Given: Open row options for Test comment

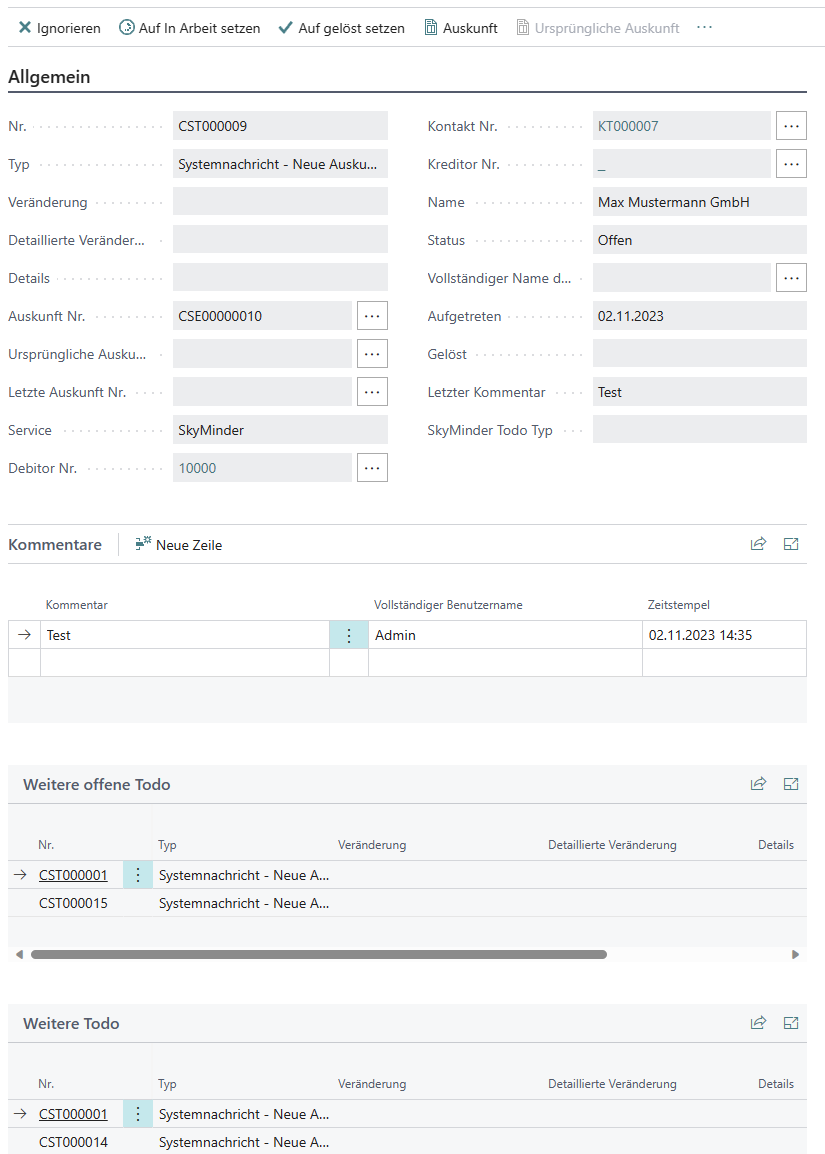Looking at the screenshot, I should [349, 635].
